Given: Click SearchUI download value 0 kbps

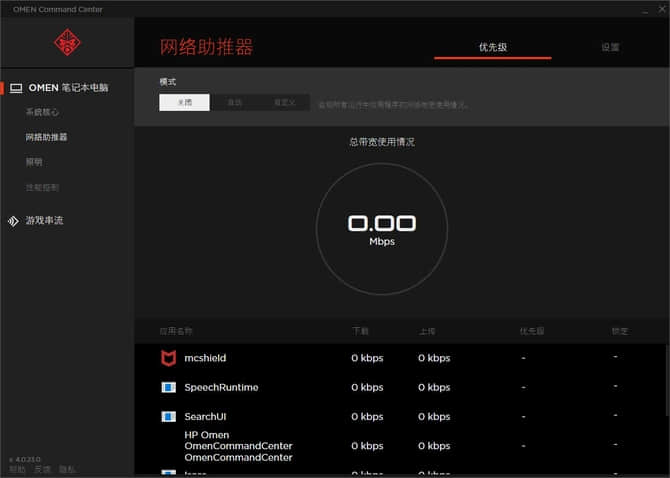Looking at the screenshot, I should (x=367, y=416).
